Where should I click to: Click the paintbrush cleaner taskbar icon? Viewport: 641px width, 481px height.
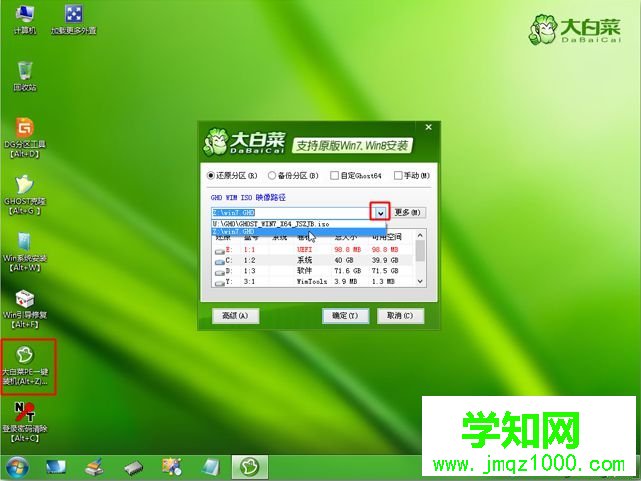tap(94, 467)
